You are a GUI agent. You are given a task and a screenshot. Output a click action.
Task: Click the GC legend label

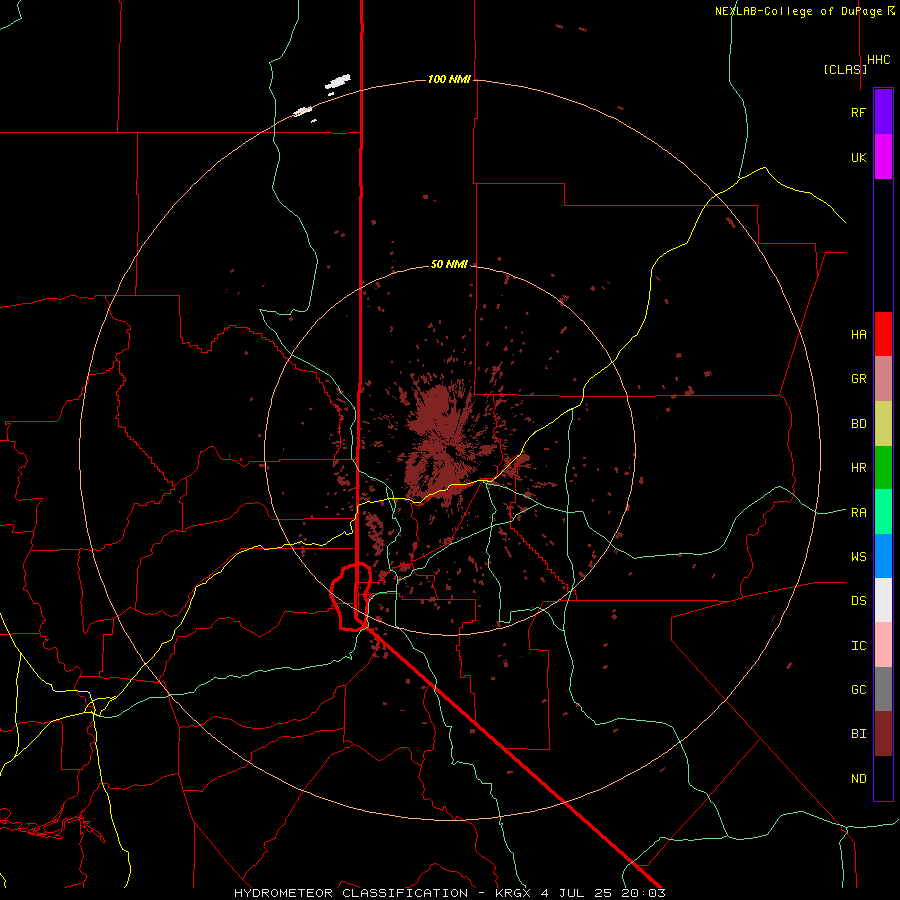coord(858,689)
